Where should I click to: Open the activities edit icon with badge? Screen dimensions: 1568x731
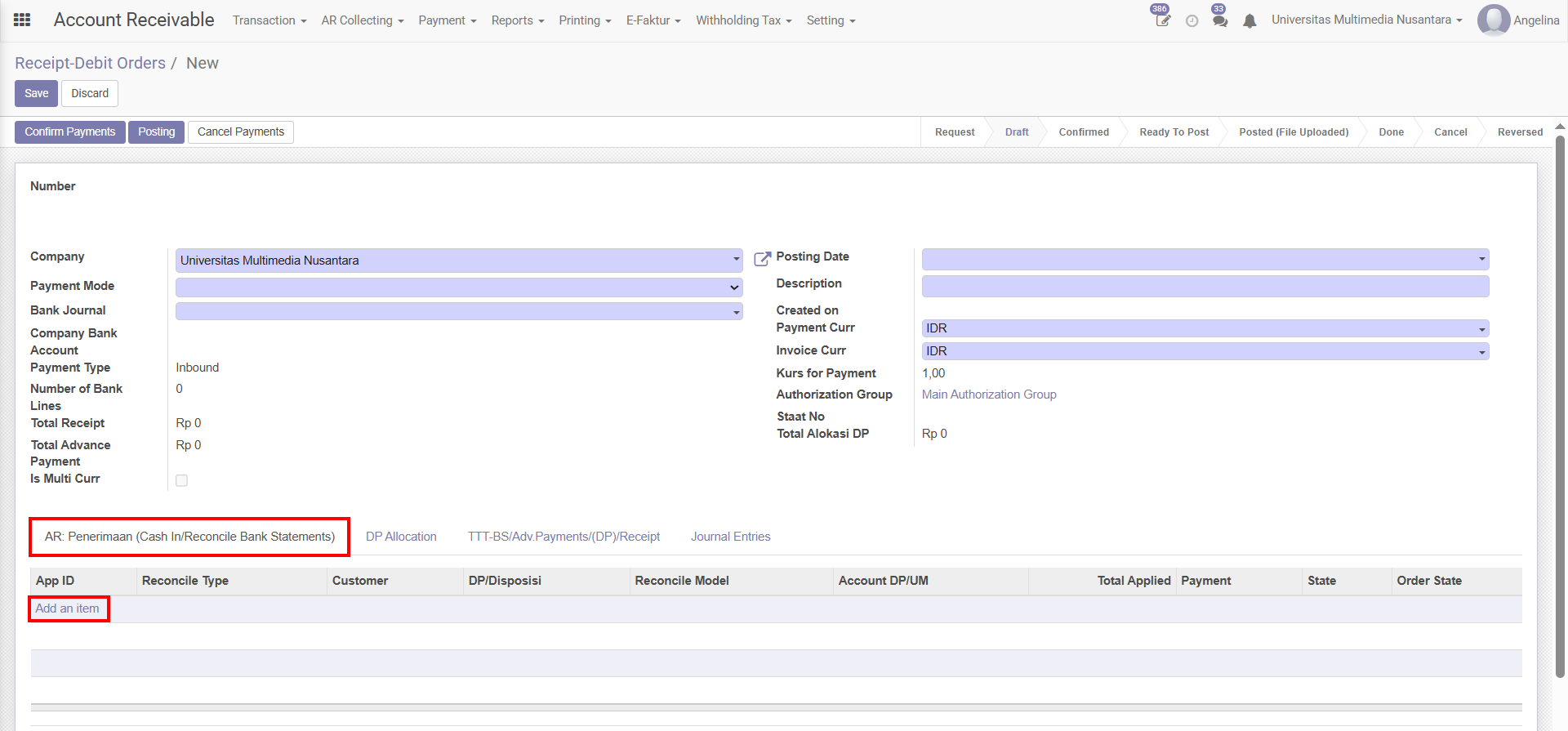1162,20
